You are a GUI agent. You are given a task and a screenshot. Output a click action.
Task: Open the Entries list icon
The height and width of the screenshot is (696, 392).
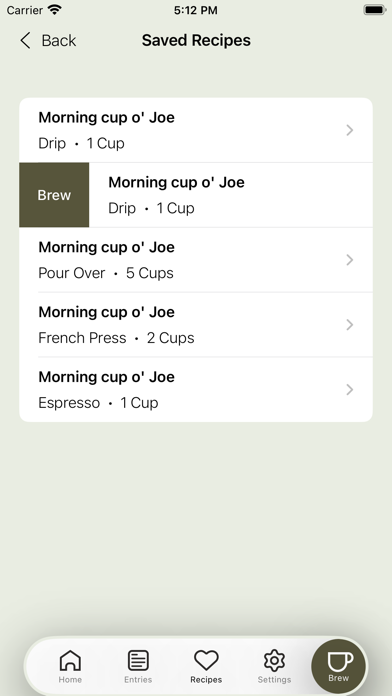[x=138, y=660]
